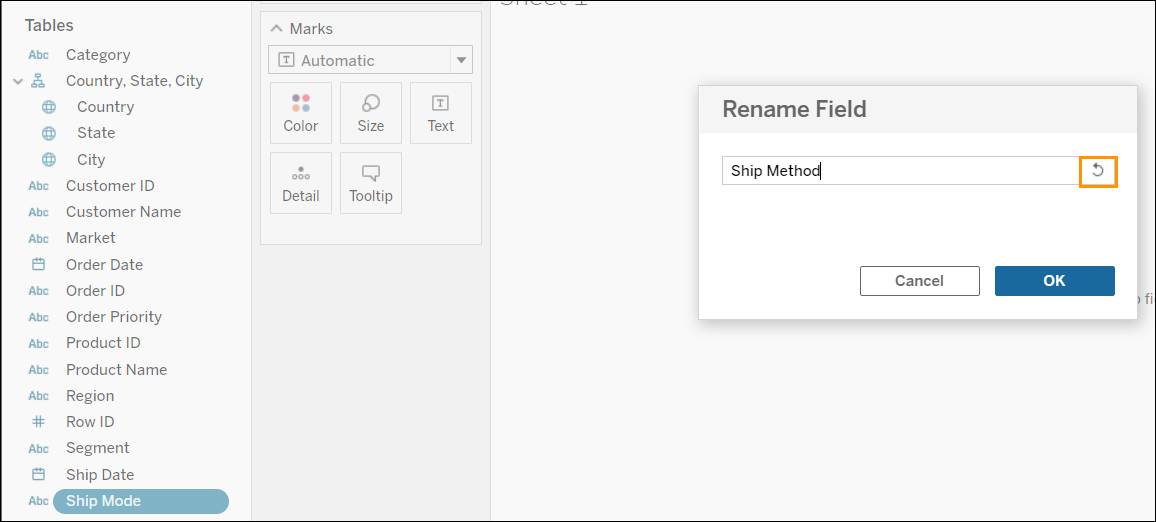Click the globe icon beside Country
Image resolution: width=1156 pixels, height=522 pixels.
point(49,107)
